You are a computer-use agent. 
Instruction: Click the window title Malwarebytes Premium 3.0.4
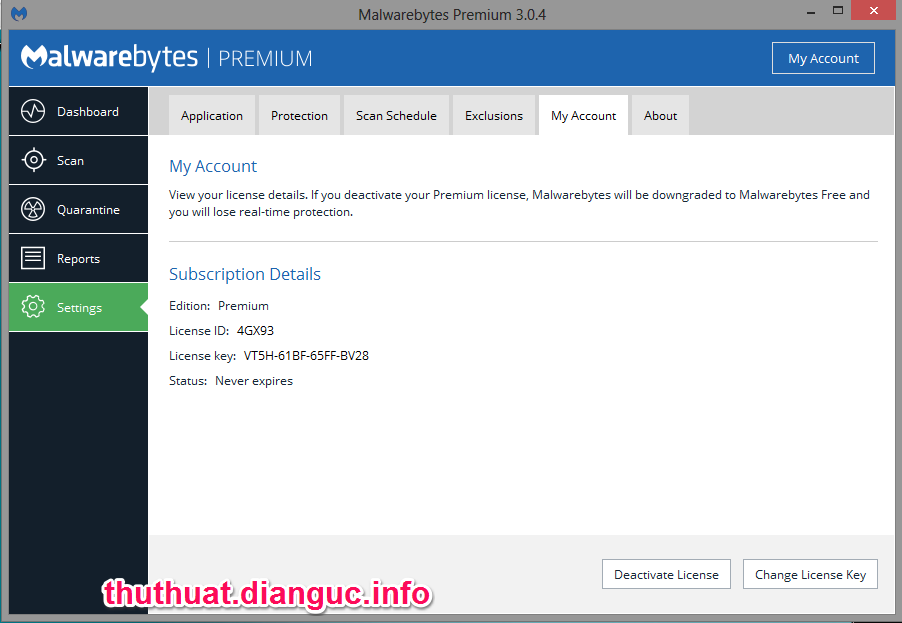click(x=452, y=14)
